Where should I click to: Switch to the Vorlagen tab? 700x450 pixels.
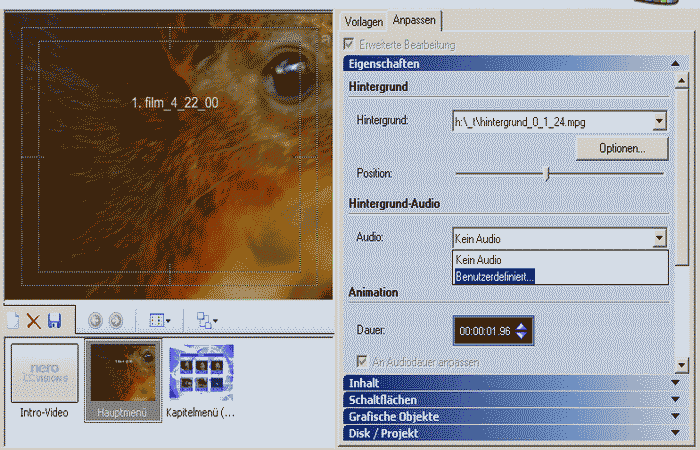point(363,21)
